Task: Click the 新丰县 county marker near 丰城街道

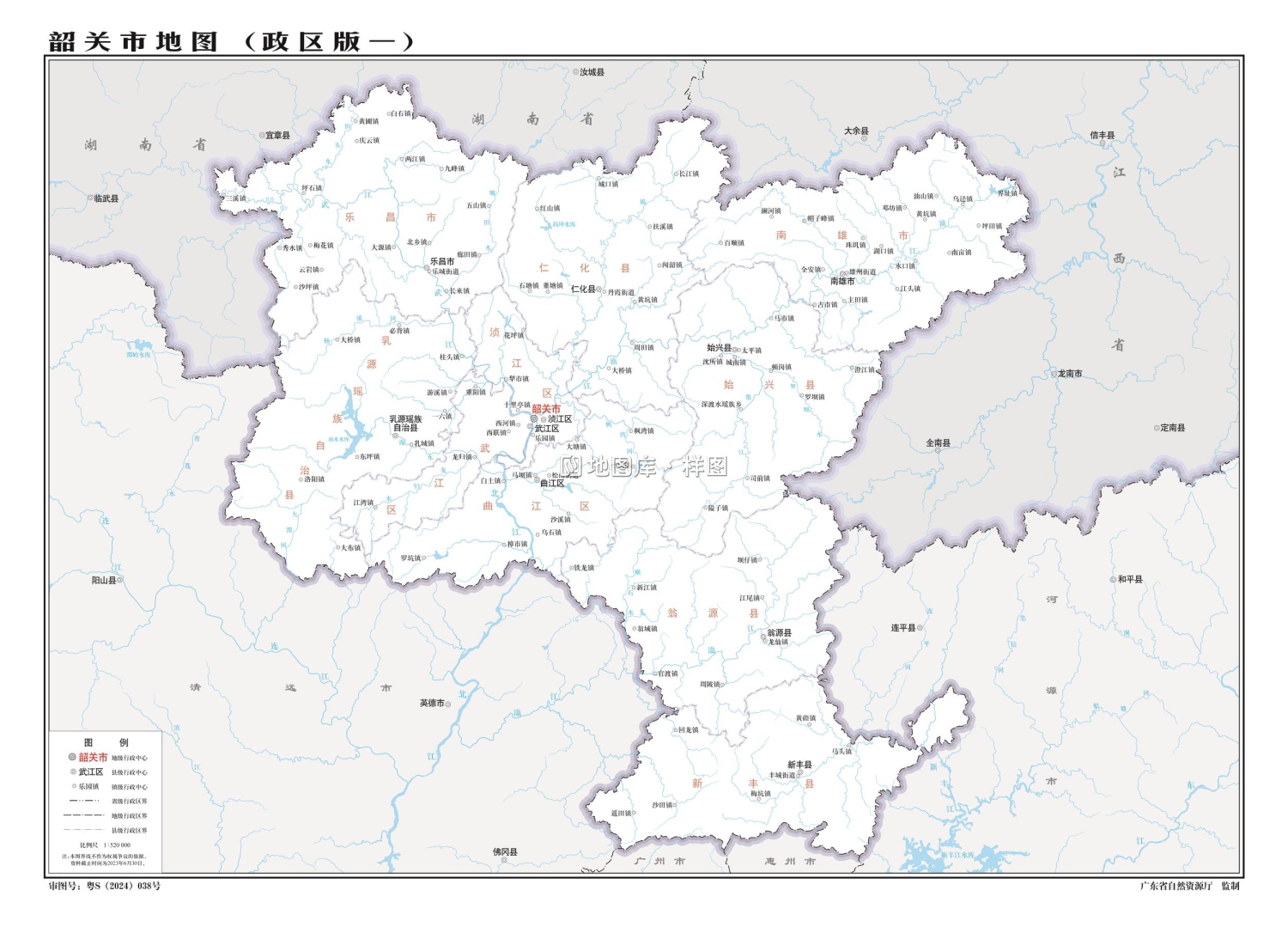Action: tap(800, 772)
